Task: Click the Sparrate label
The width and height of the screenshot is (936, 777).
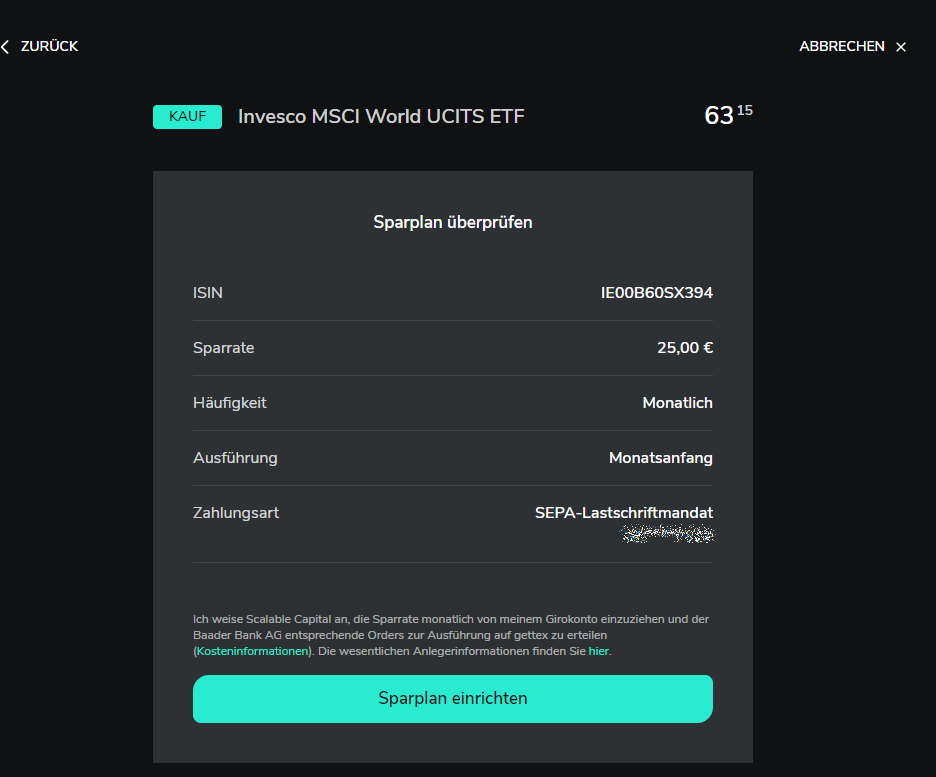Action: point(223,348)
